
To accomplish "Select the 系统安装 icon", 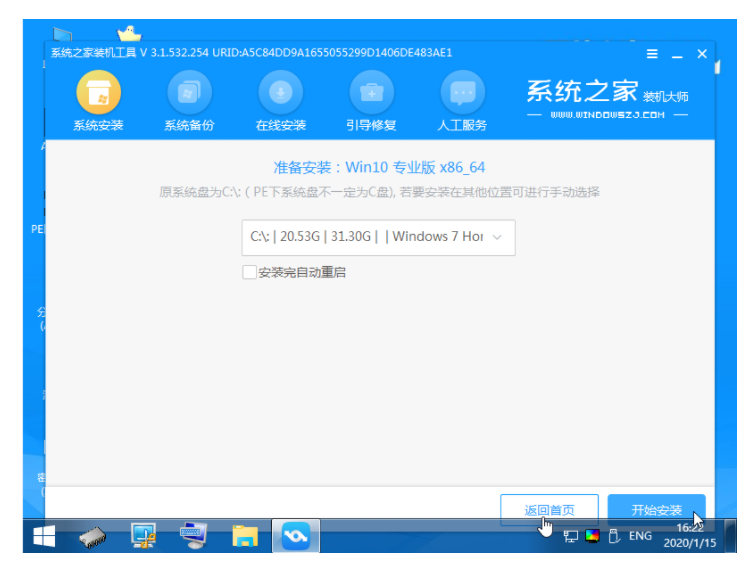I will 98,93.
